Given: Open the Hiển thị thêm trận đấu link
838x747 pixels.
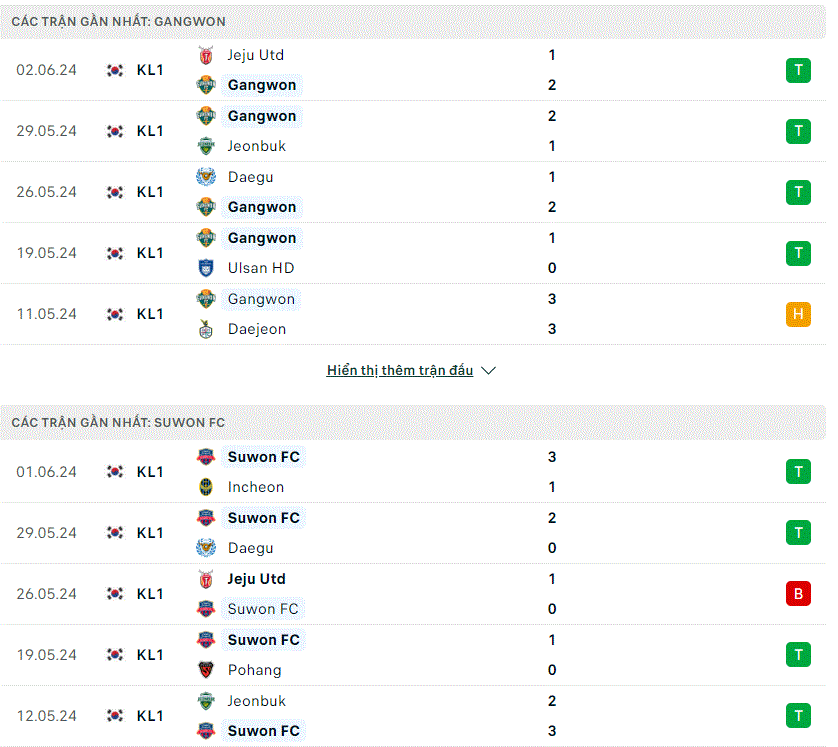Looking at the screenshot, I should click(x=400, y=370).
